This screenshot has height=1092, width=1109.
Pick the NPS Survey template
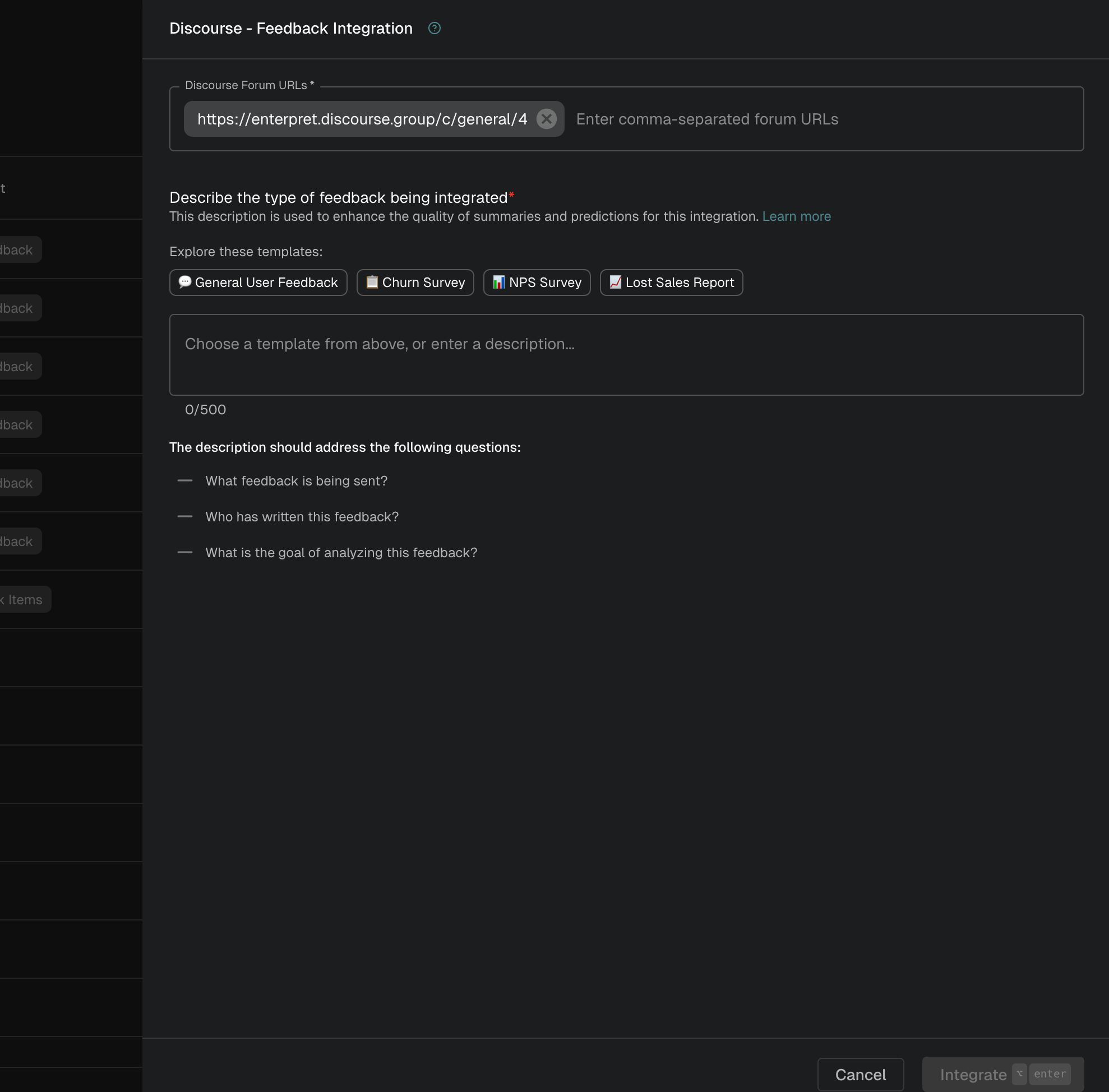537,282
